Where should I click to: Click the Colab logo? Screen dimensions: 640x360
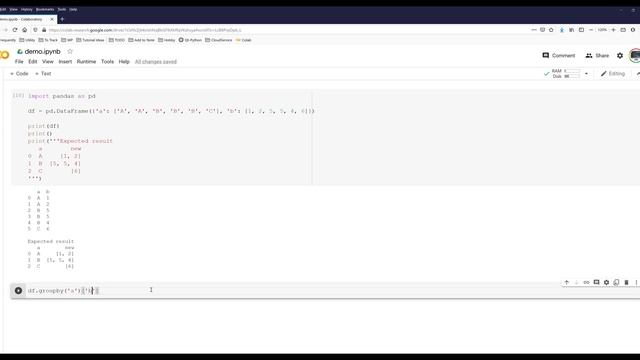[x=4, y=55]
